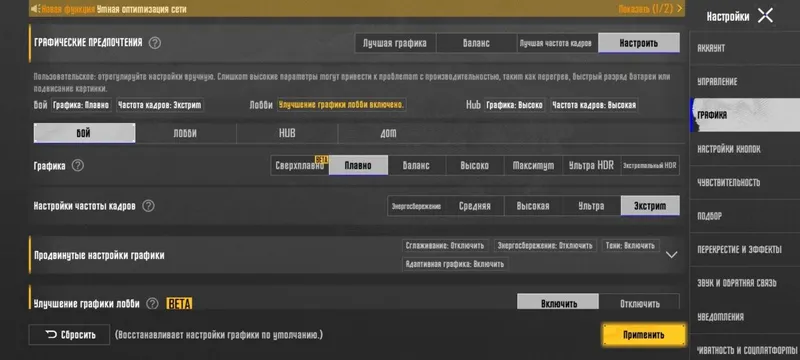Open help for Графические предпочтения
The height and width of the screenshot is (360, 800).
(155, 43)
